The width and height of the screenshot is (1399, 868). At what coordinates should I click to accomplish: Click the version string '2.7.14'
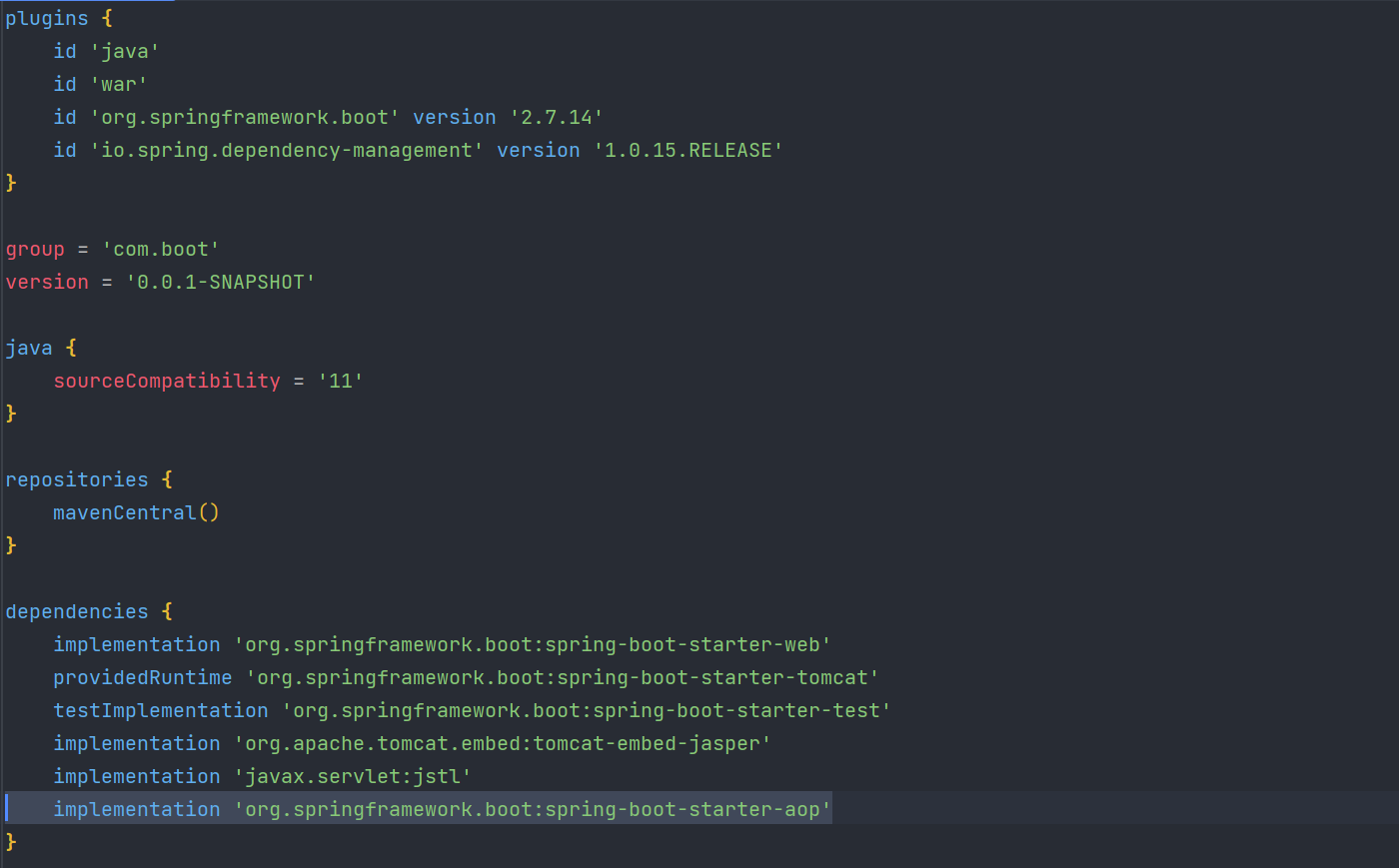click(x=557, y=117)
